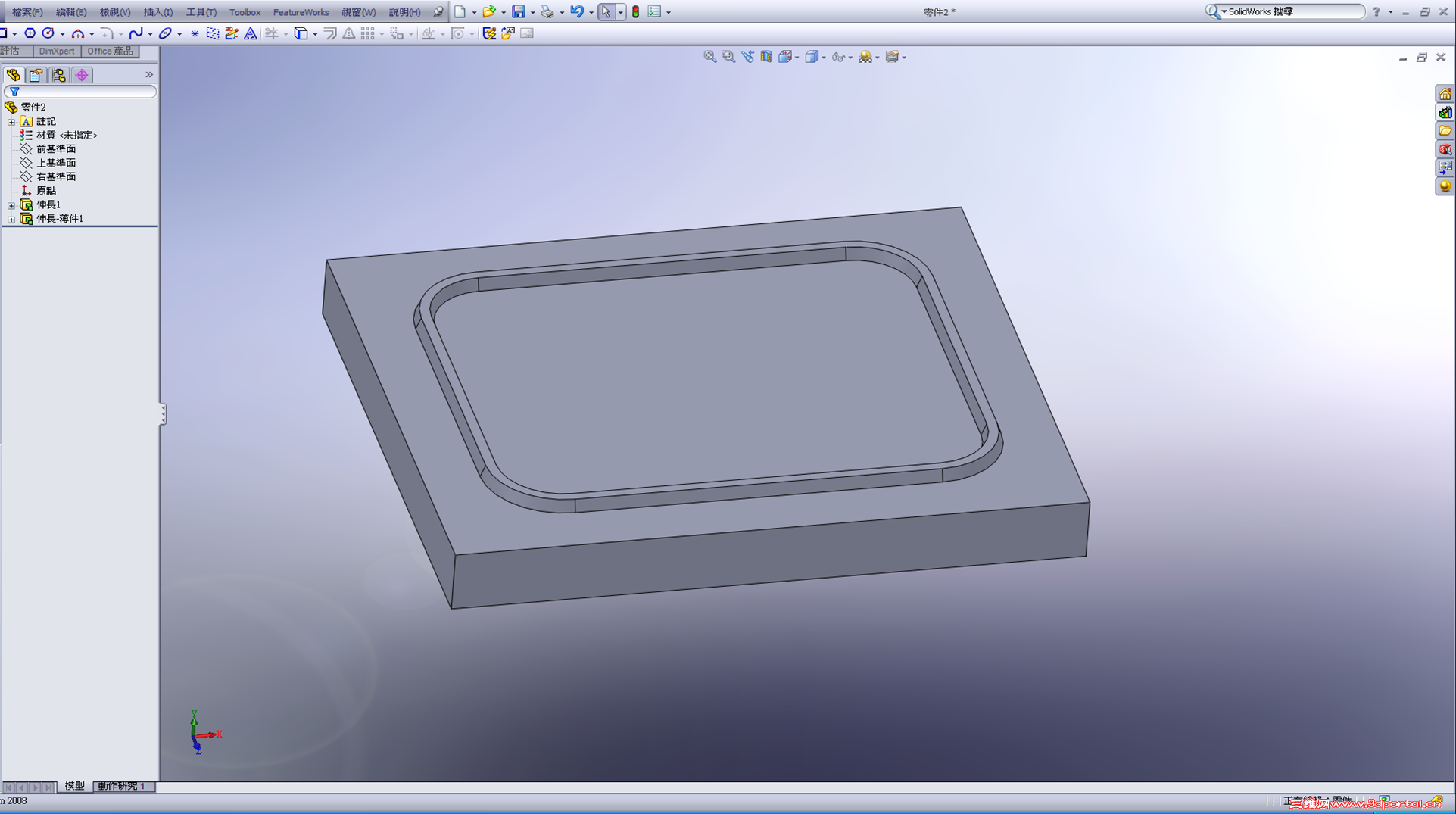Open the 編輯(E) menu
Image resolution: width=1456 pixels, height=814 pixels.
71,12
